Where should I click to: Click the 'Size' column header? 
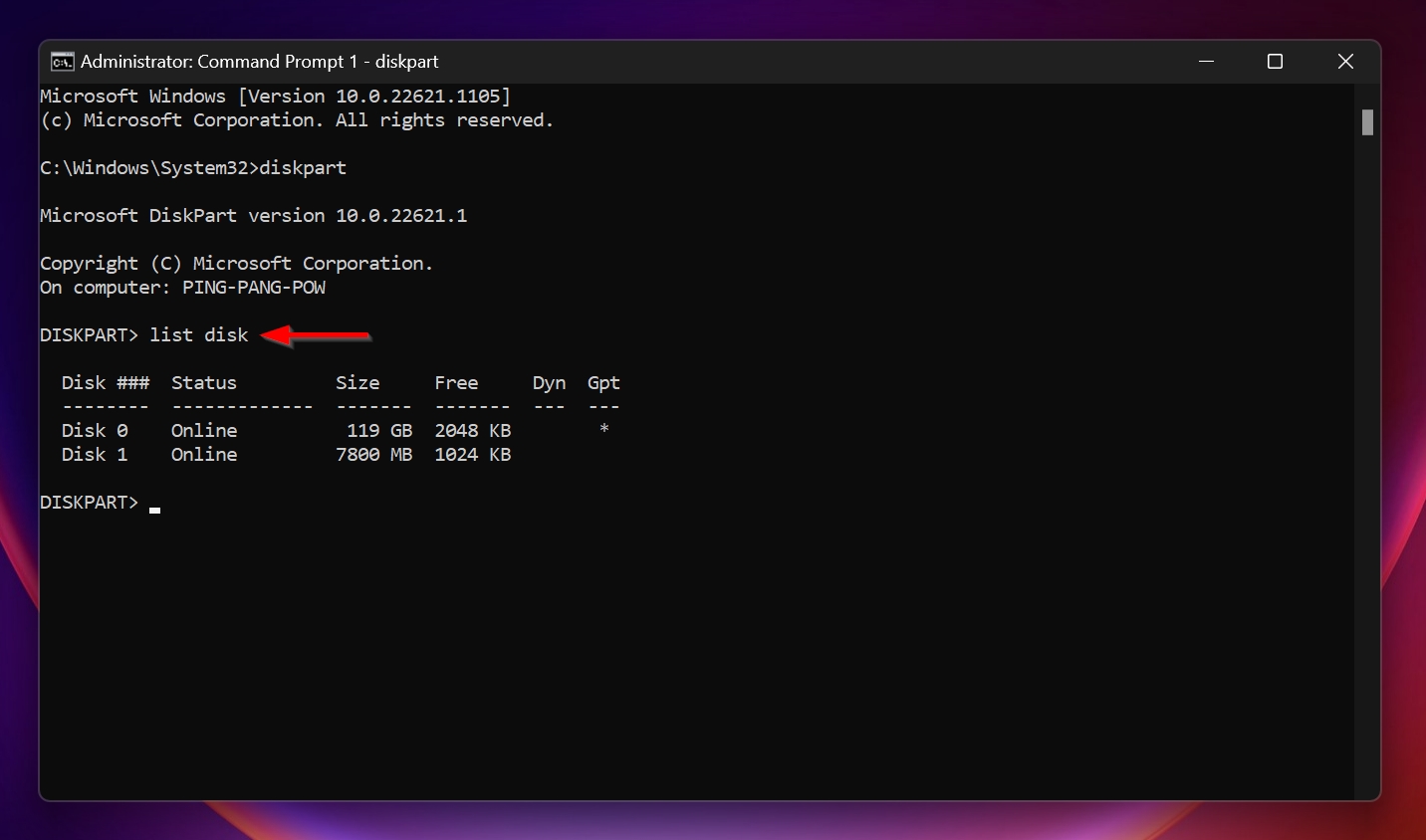point(357,383)
